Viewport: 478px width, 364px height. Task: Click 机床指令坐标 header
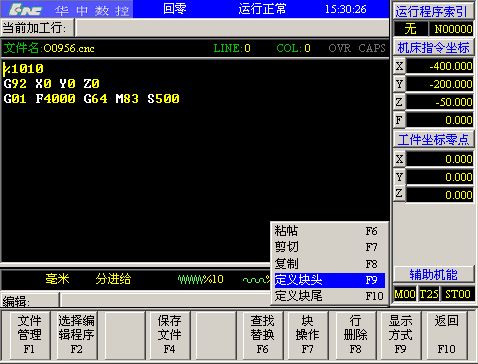[433, 48]
